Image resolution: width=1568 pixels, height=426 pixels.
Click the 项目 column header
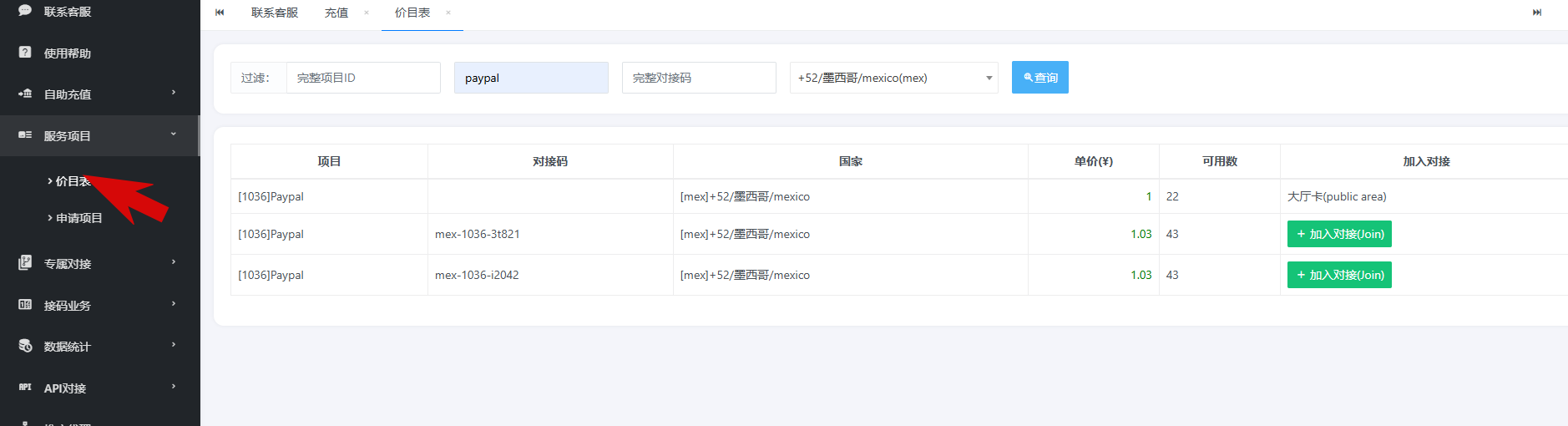point(329,161)
